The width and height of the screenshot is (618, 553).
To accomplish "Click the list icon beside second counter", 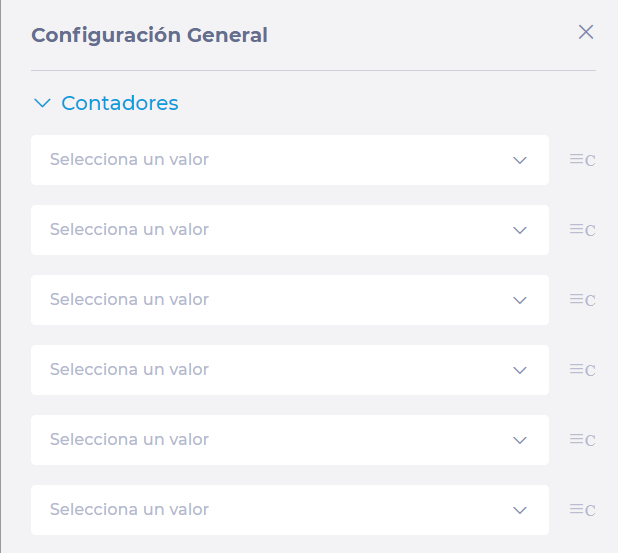I will click(582, 229).
